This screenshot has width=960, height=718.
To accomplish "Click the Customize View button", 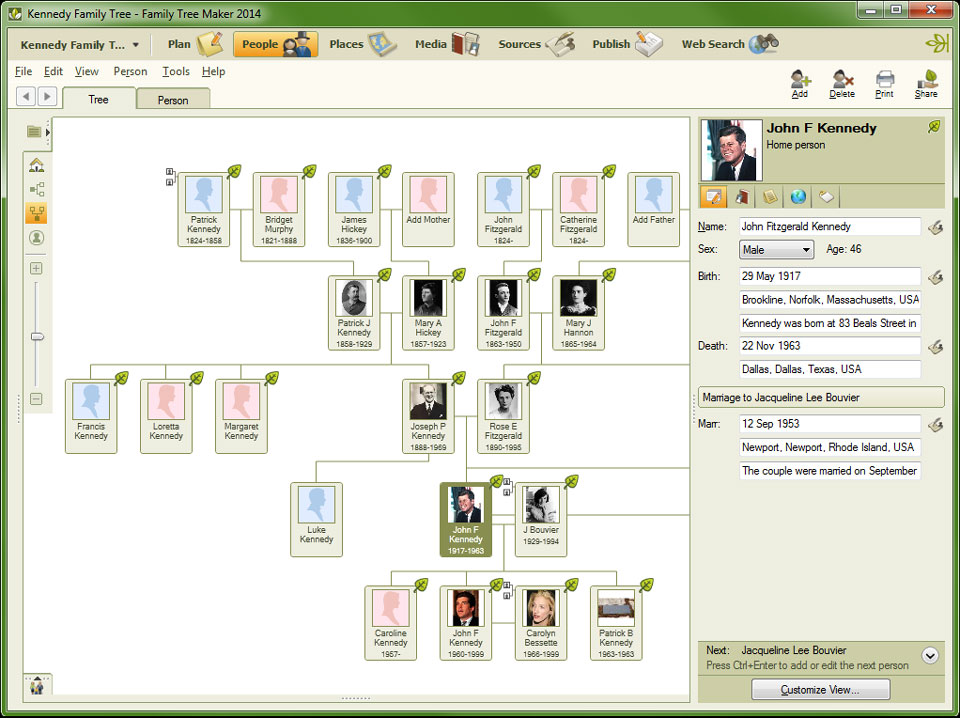I will pyautogui.click(x=820, y=689).
